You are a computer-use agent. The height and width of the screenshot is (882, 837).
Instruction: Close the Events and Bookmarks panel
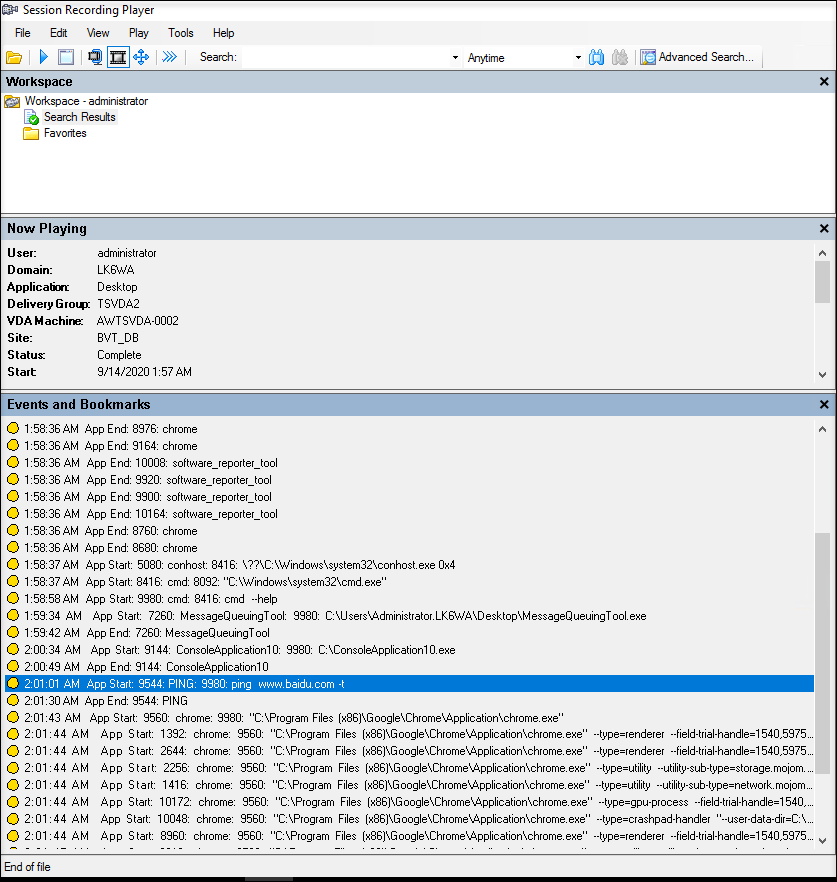824,405
